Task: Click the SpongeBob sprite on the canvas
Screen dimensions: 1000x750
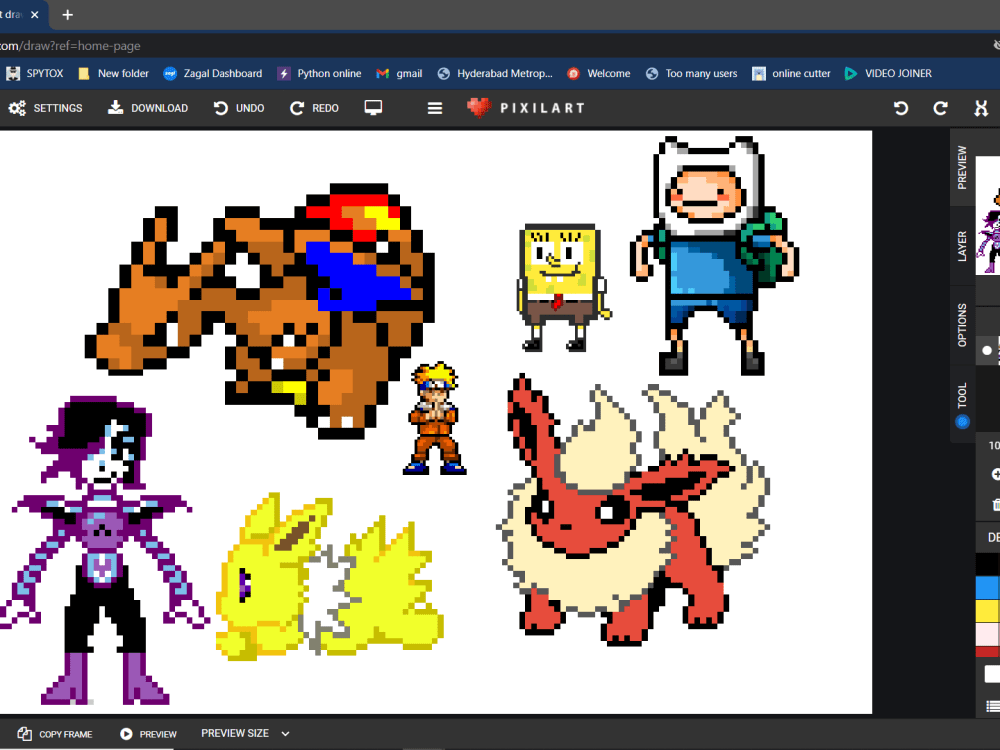Action: coord(562,288)
